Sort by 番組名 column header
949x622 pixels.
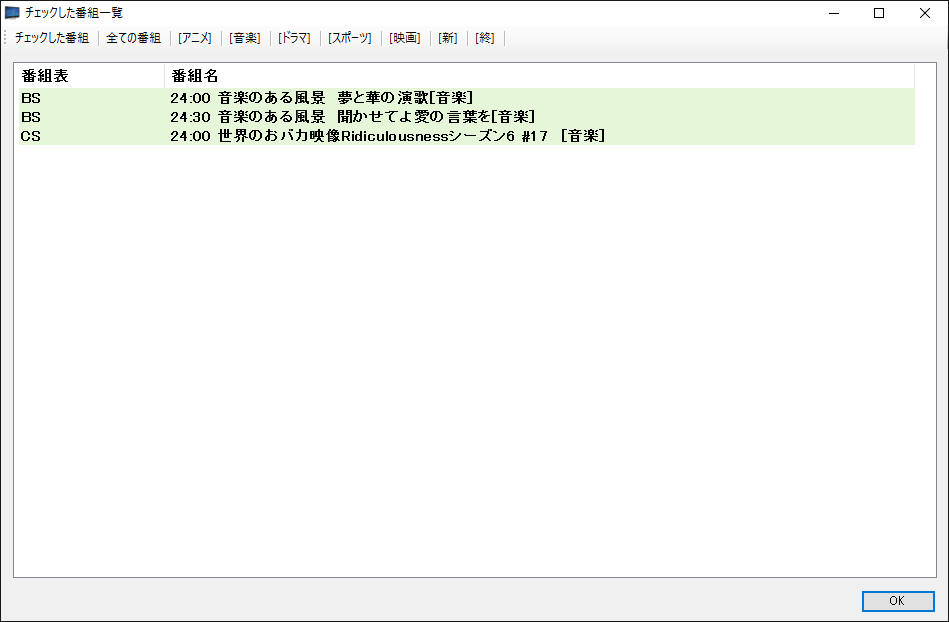[539, 76]
